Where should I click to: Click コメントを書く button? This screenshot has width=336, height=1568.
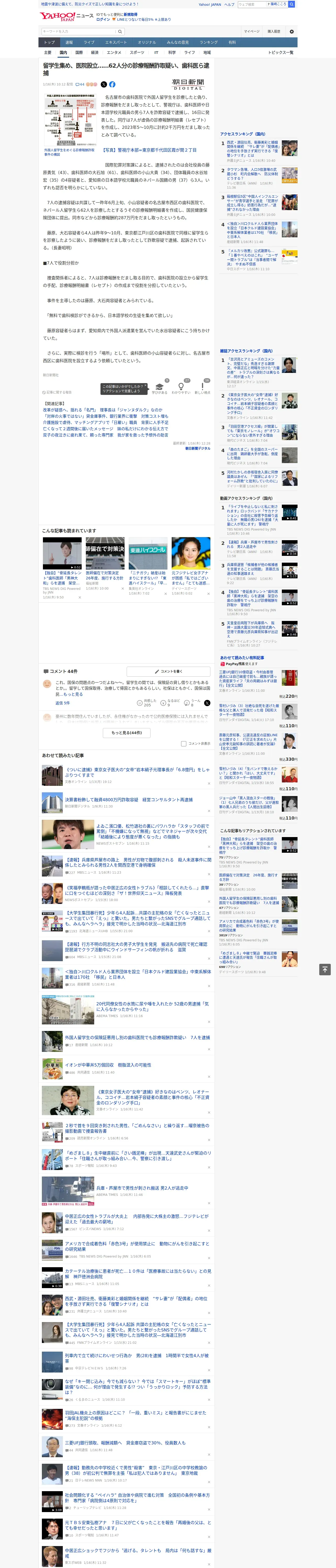[168, 671]
